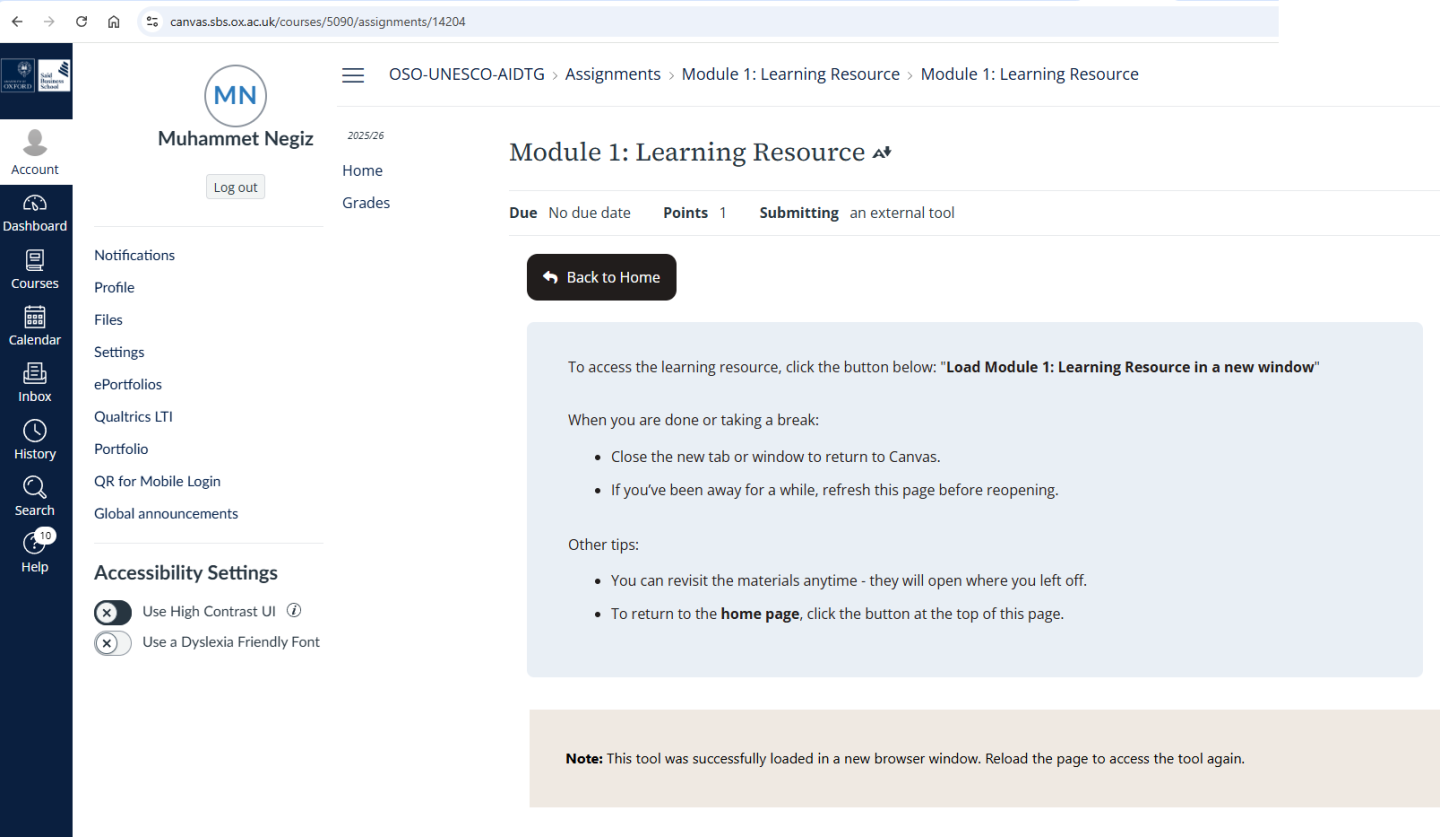Screen dimensions: 1440x837
Task: Click the Back to Home button
Action: pos(601,277)
